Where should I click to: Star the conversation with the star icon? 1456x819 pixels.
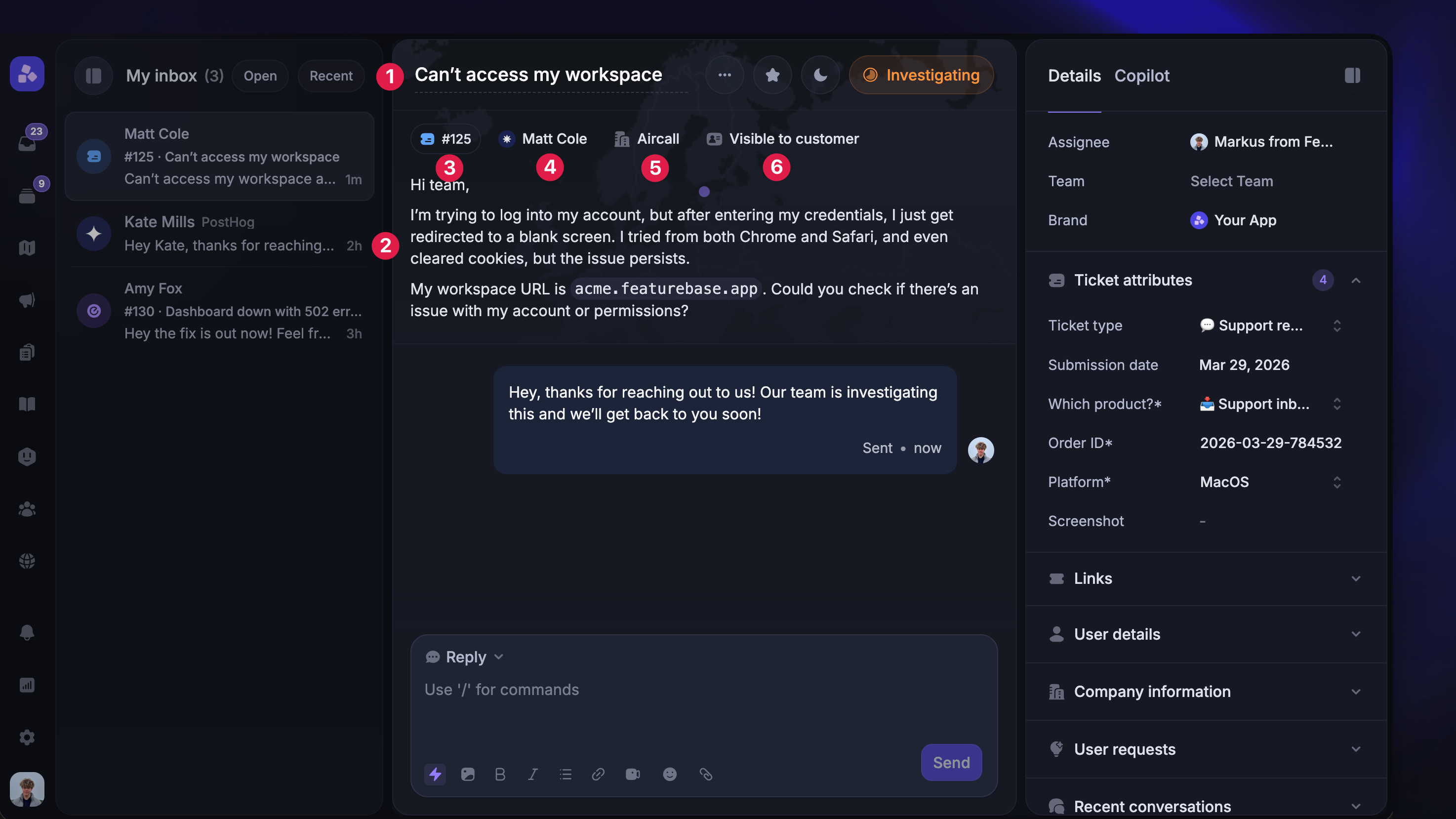pos(772,75)
